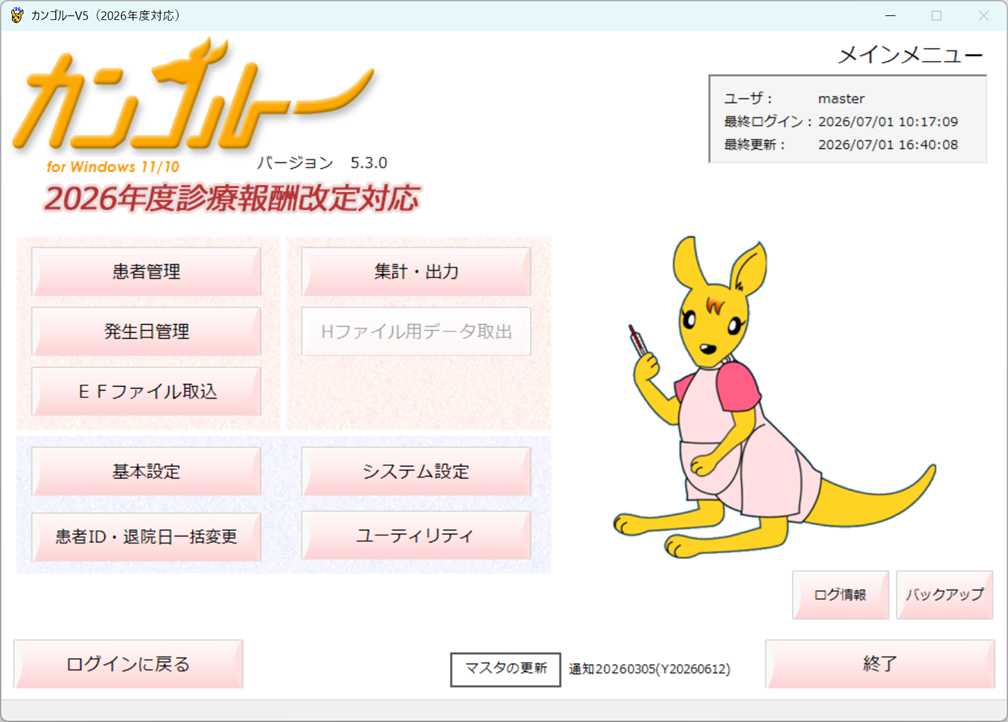Open 基本設定 settings
Screen dimensions: 1008x722
click(x=147, y=471)
